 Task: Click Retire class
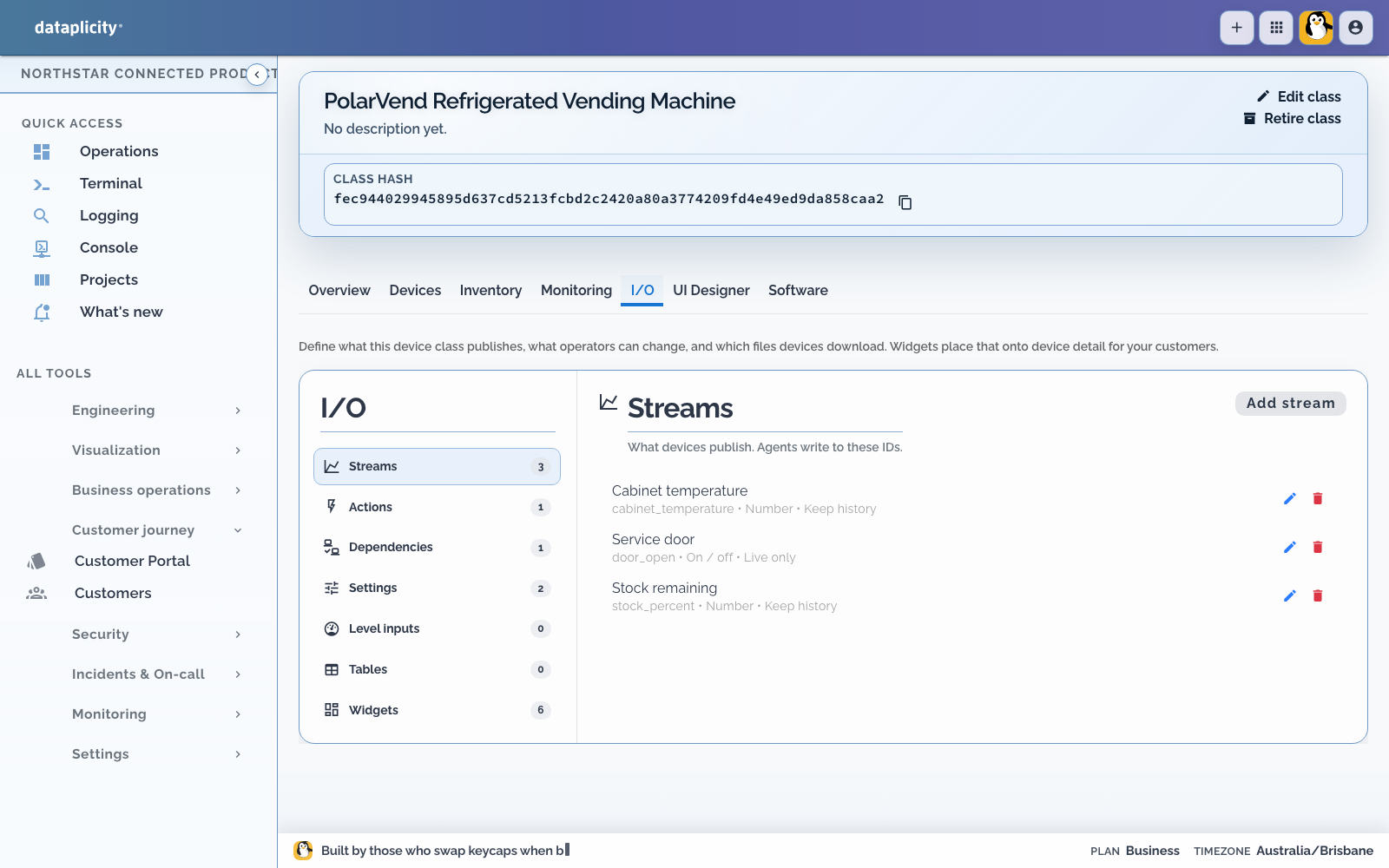coord(1292,119)
